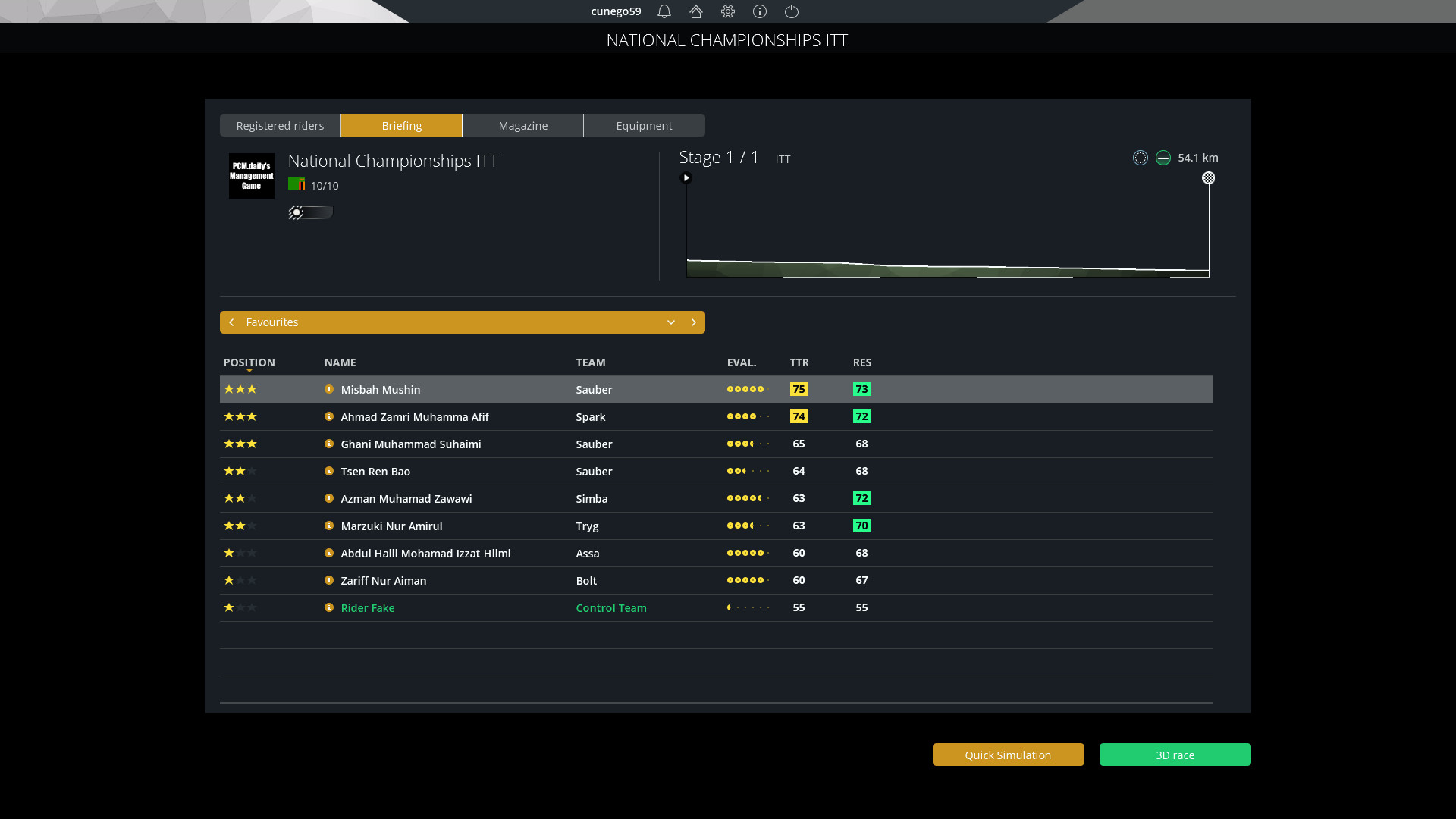The image size is (1456, 819).
Task: Click TTR value 75 highlighted yellow
Action: coord(799,389)
